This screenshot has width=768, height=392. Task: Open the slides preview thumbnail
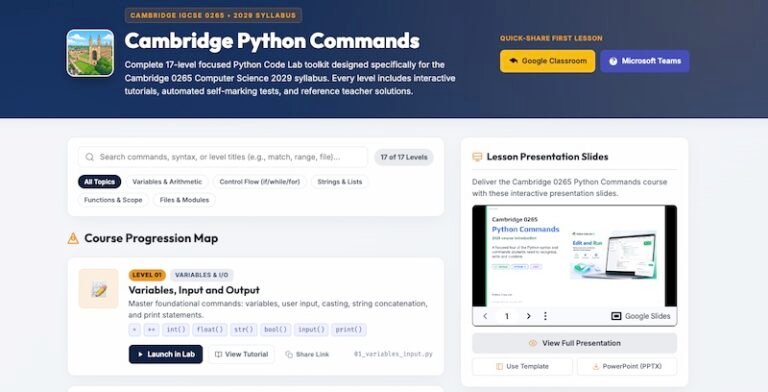coord(575,256)
